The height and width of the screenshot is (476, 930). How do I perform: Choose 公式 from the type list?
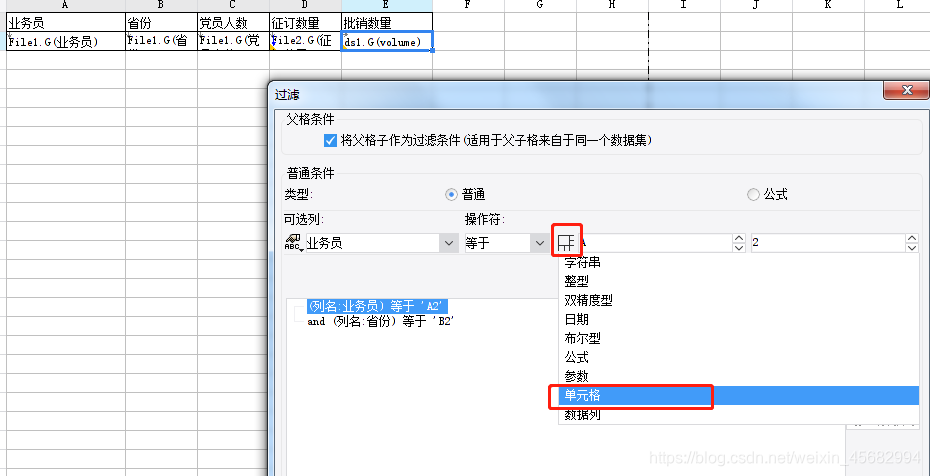[739, 357]
